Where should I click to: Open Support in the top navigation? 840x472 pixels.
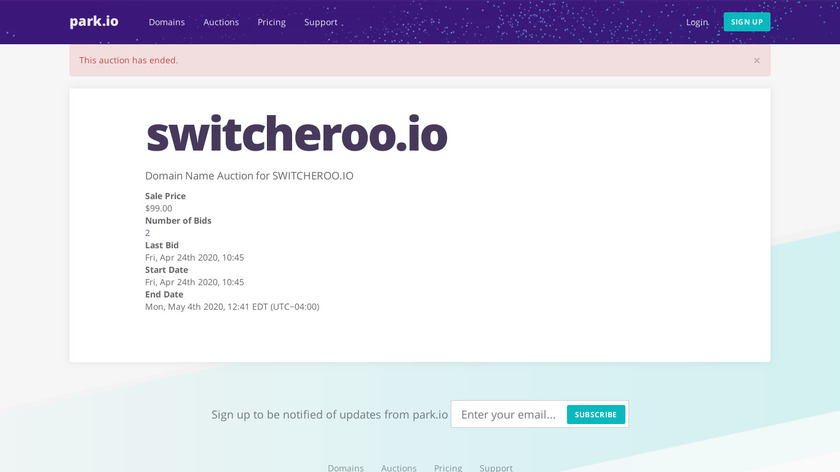320,22
